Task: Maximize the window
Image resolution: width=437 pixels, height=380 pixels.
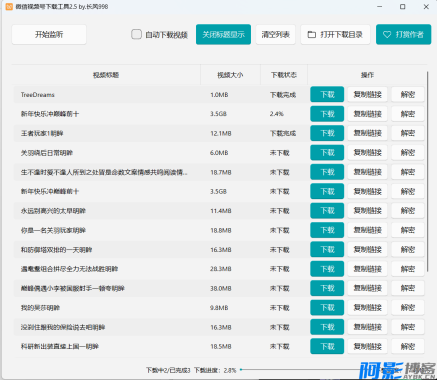Action: [x=403, y=7]
